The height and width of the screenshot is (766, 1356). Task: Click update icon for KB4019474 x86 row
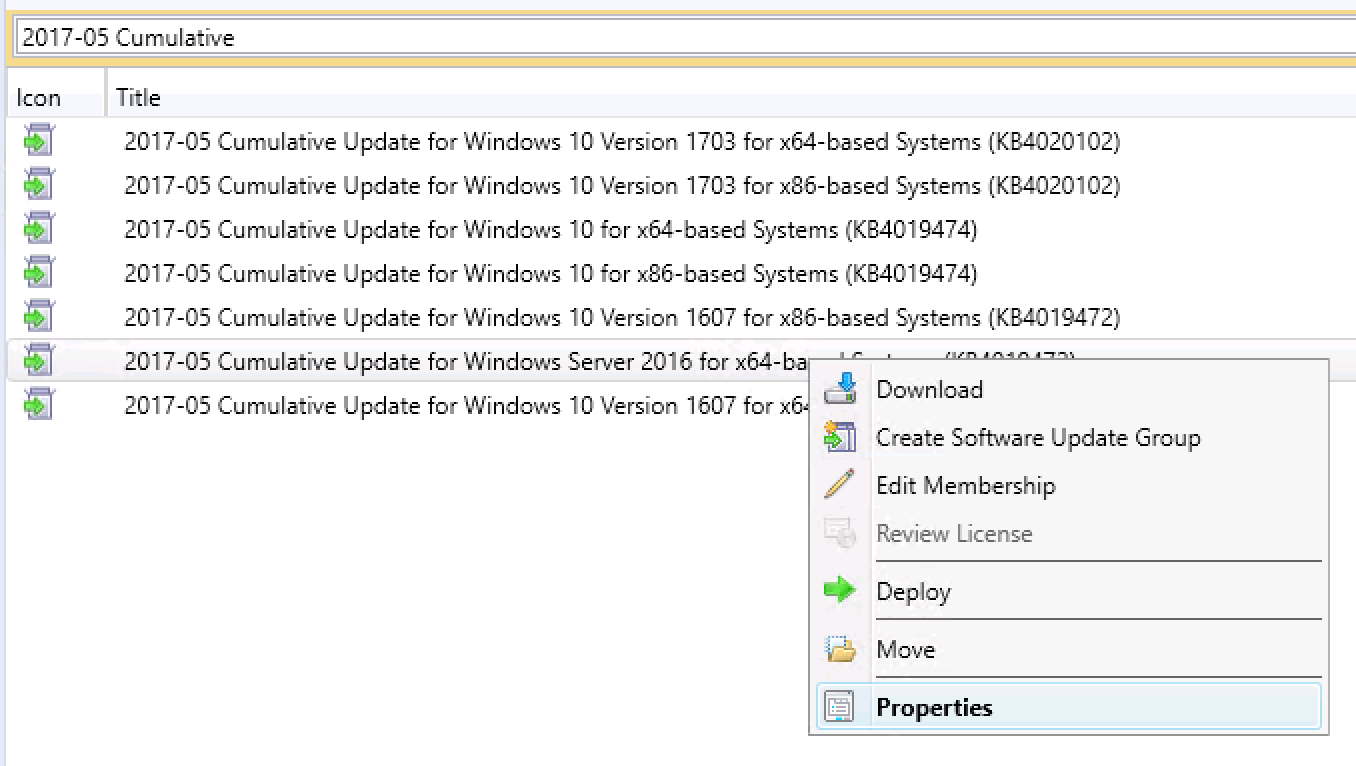click(39, 274)
